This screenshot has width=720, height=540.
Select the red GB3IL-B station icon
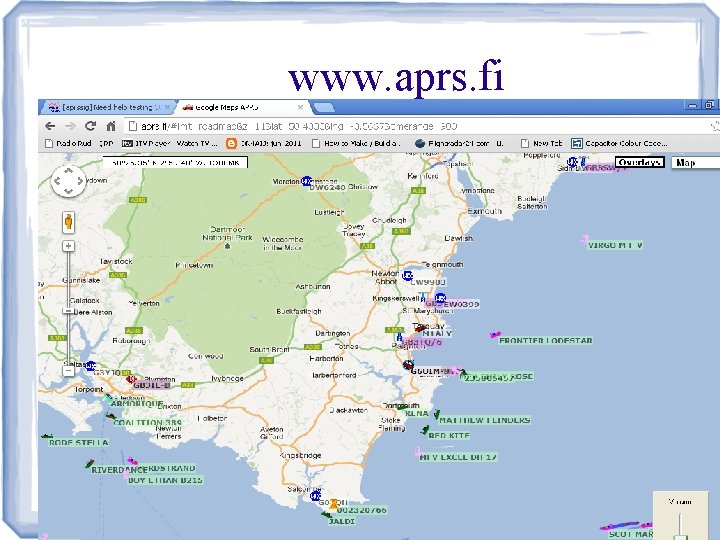(x=131, y=379)
